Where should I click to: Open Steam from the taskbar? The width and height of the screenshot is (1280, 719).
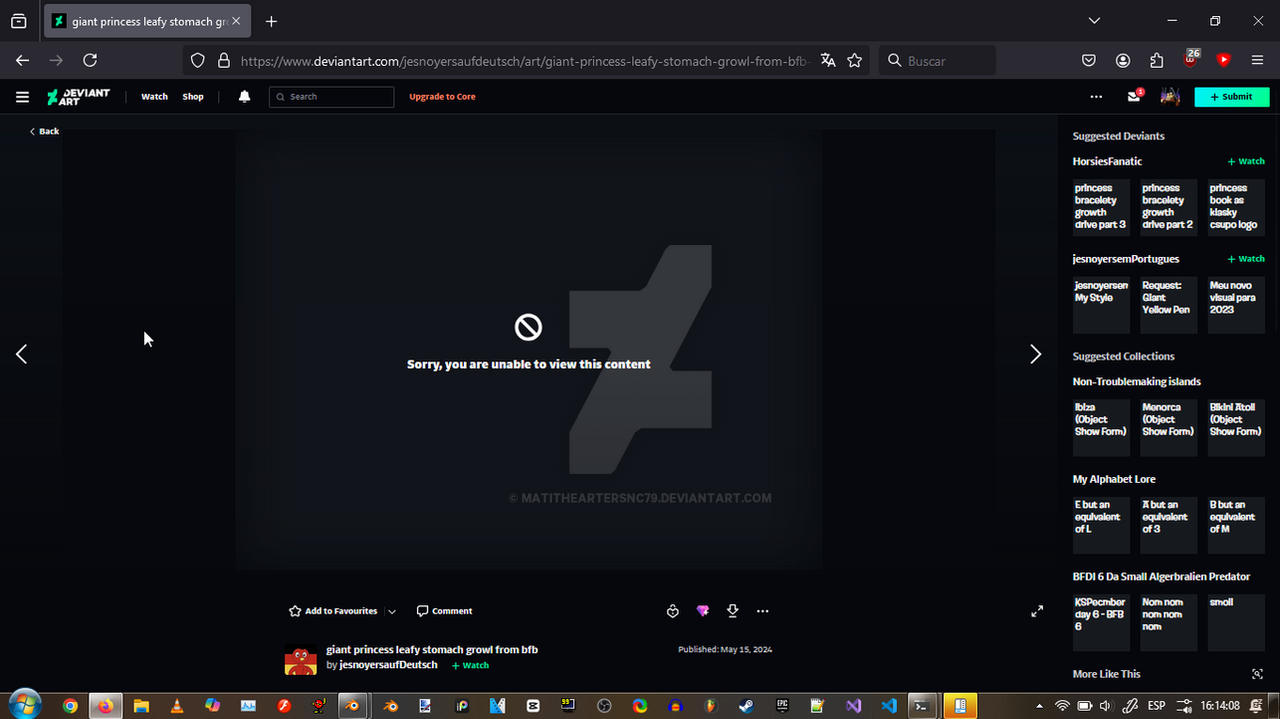746,706
